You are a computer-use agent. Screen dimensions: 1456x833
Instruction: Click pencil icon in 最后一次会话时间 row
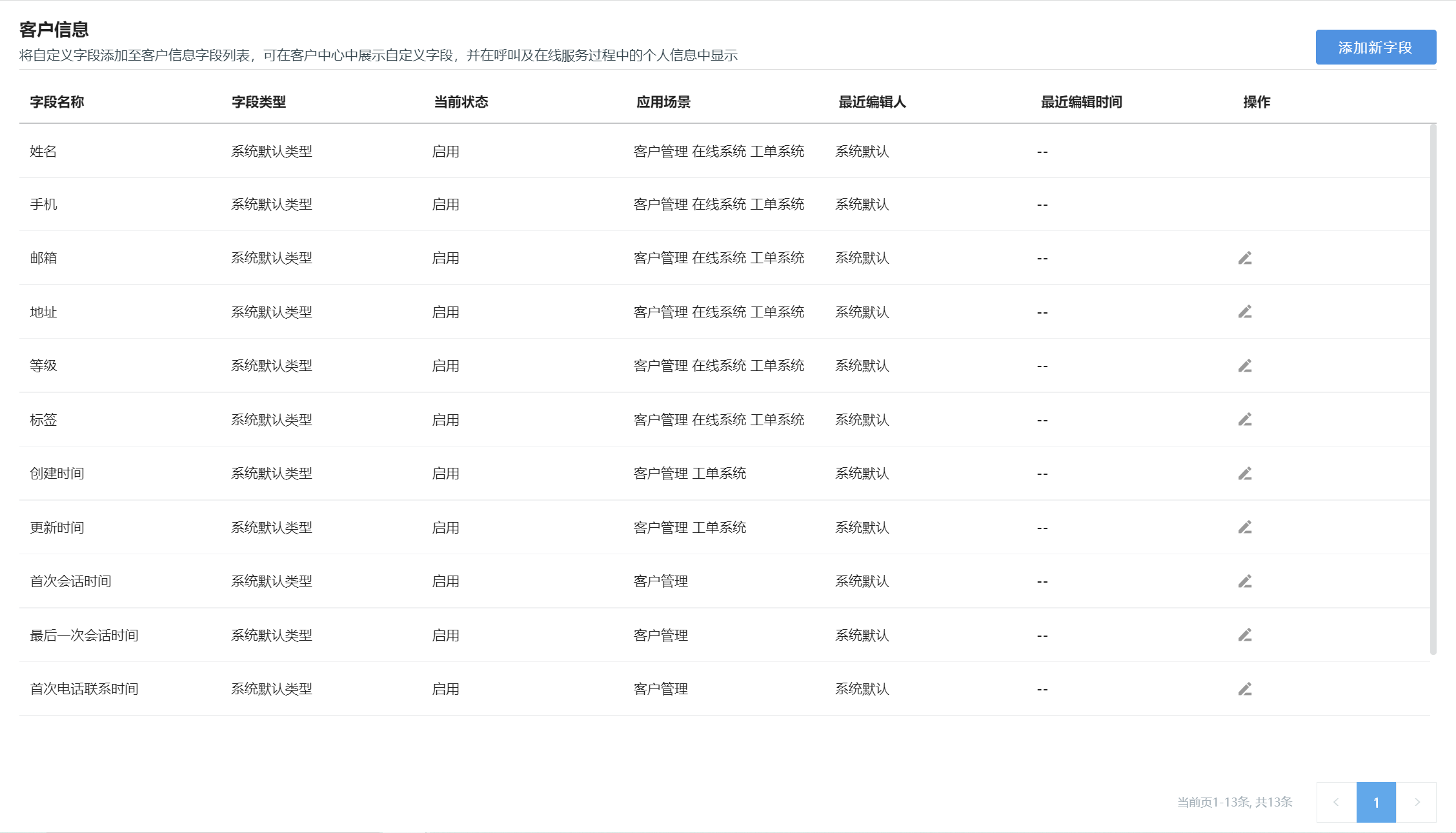pyautogui.click(x=1245, y=635)
